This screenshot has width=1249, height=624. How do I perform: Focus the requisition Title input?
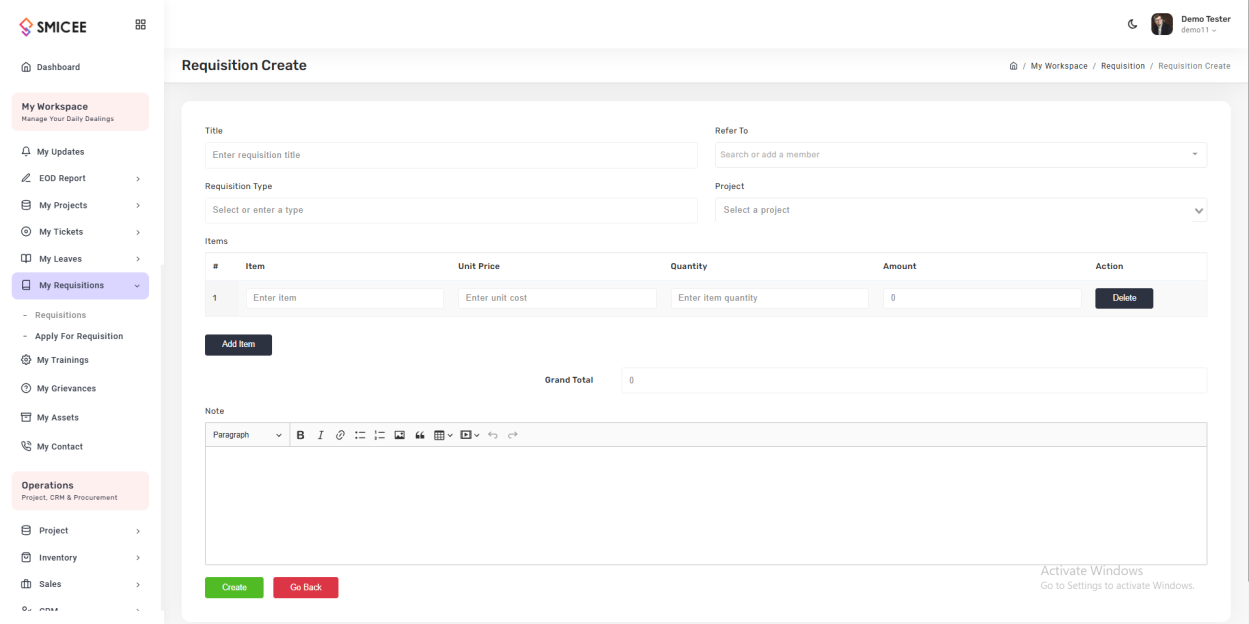(x=451, y=155)
